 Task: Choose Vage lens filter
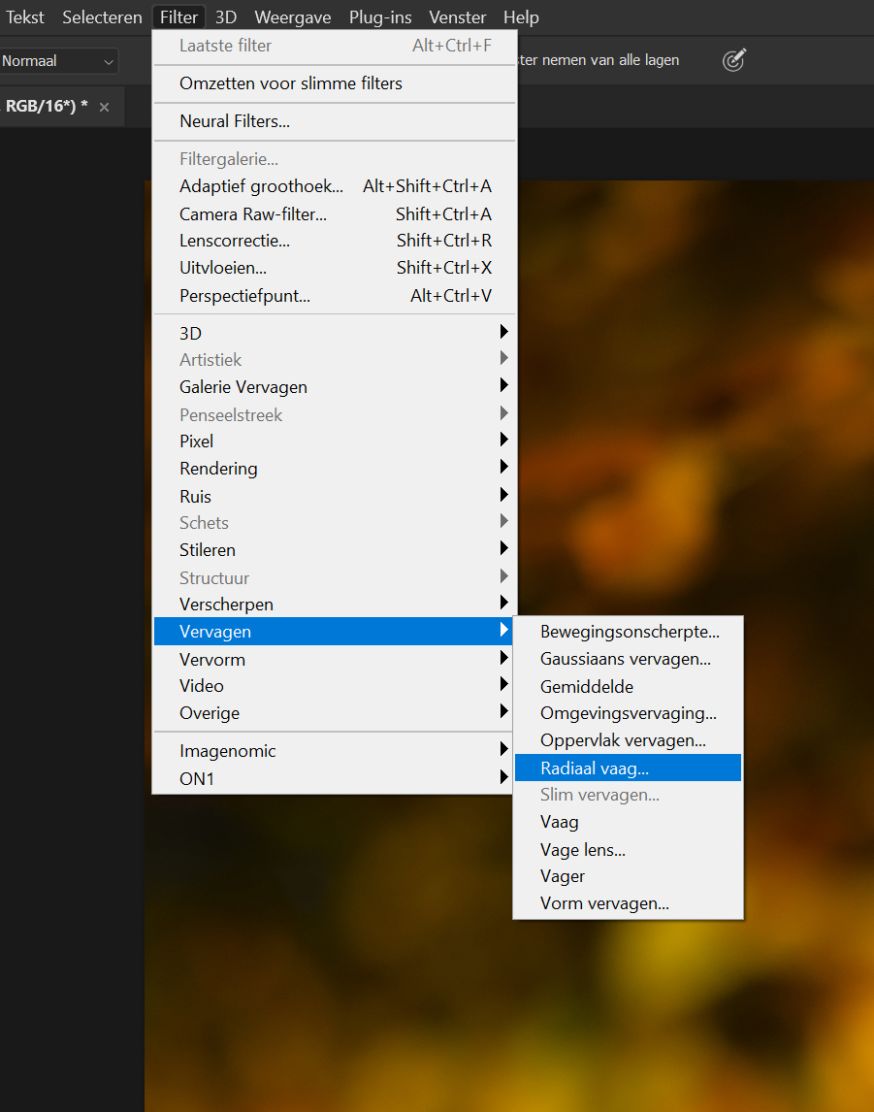[582, 850]
